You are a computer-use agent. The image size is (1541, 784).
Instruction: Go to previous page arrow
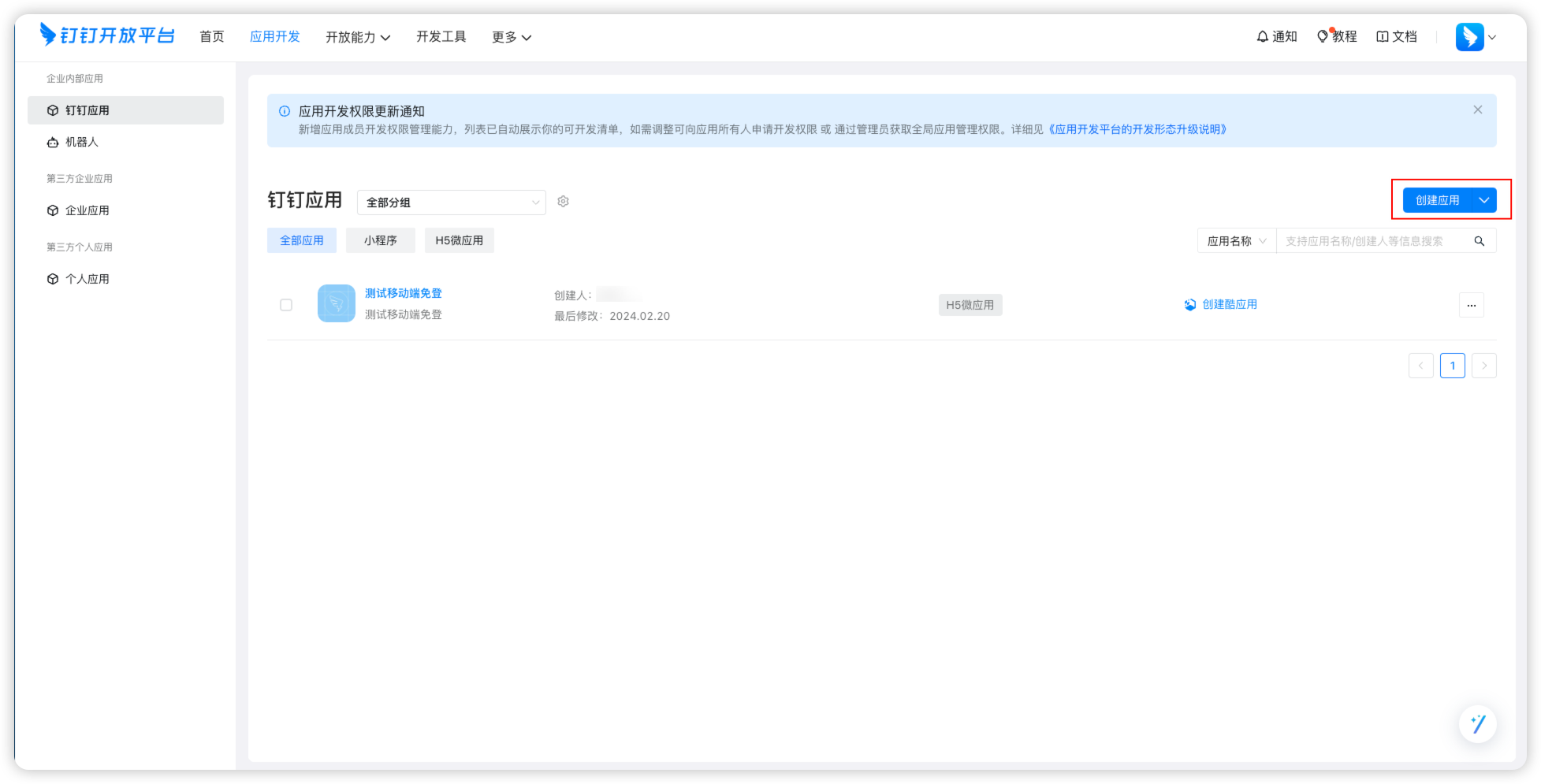click(1421, 366)
